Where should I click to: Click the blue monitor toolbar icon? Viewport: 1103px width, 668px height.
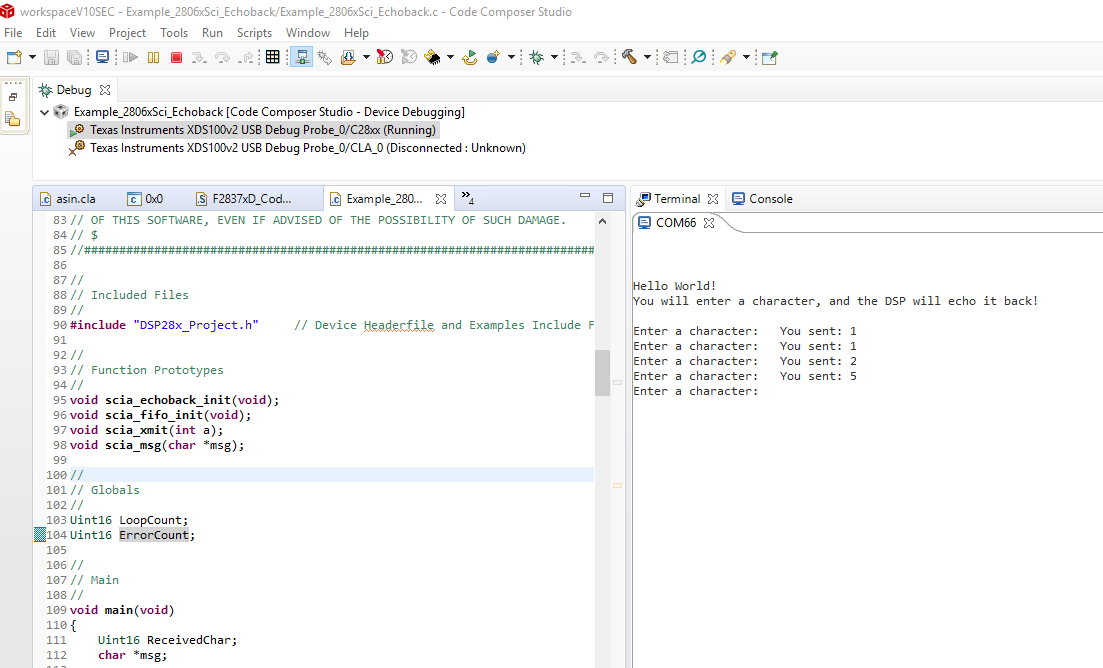102,58
